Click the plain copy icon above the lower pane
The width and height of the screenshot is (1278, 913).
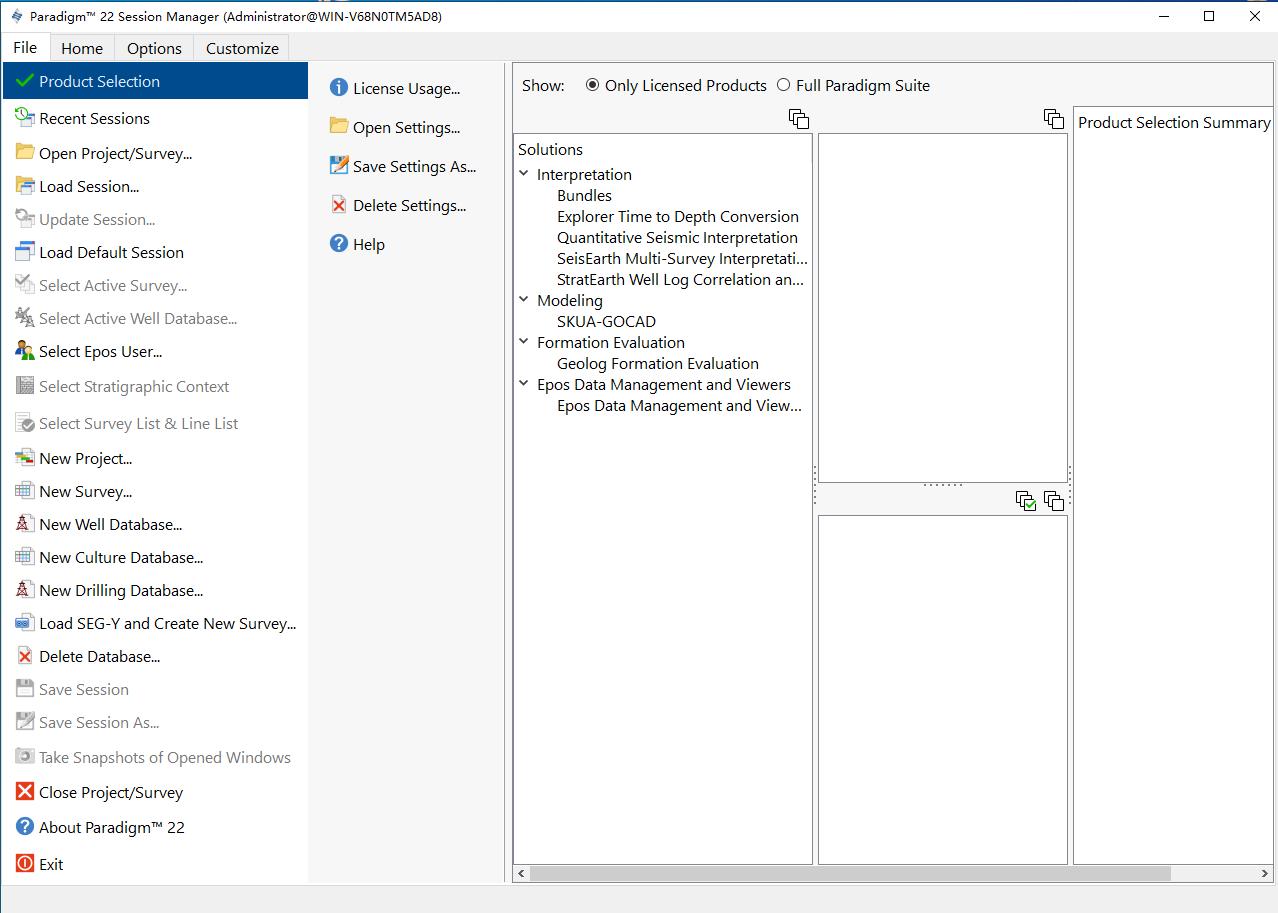(1054, 501)
